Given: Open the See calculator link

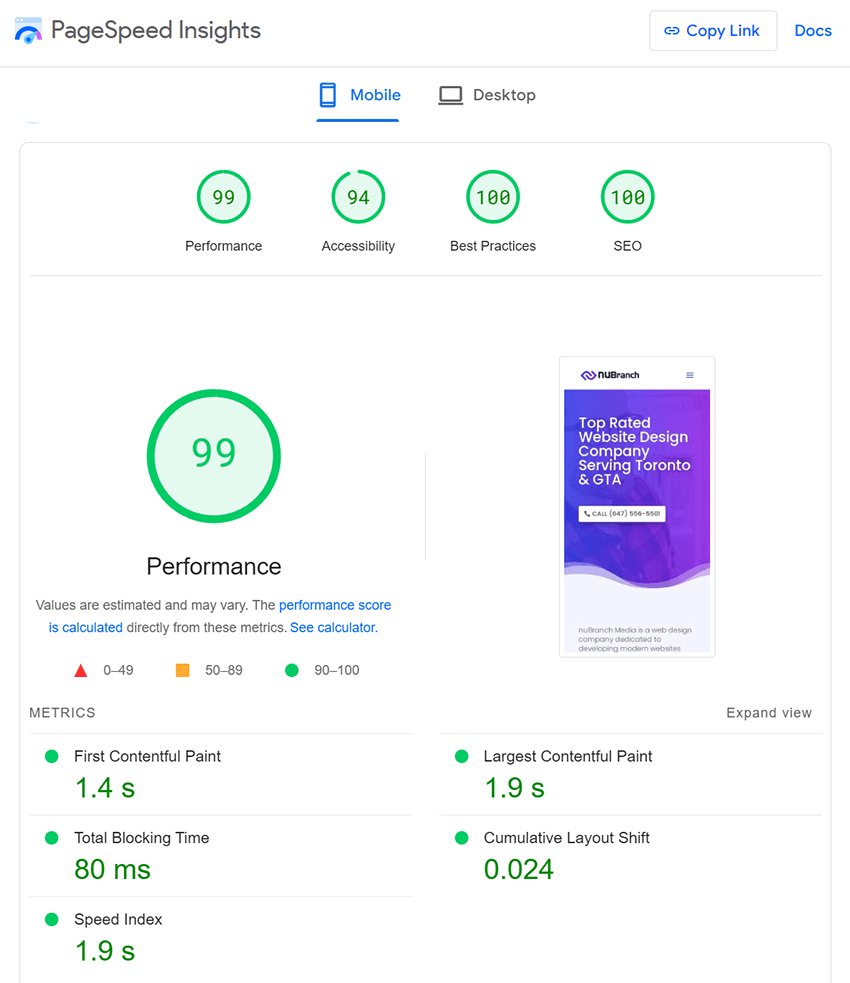Looking at the screenshot, I should pos(333,628).
